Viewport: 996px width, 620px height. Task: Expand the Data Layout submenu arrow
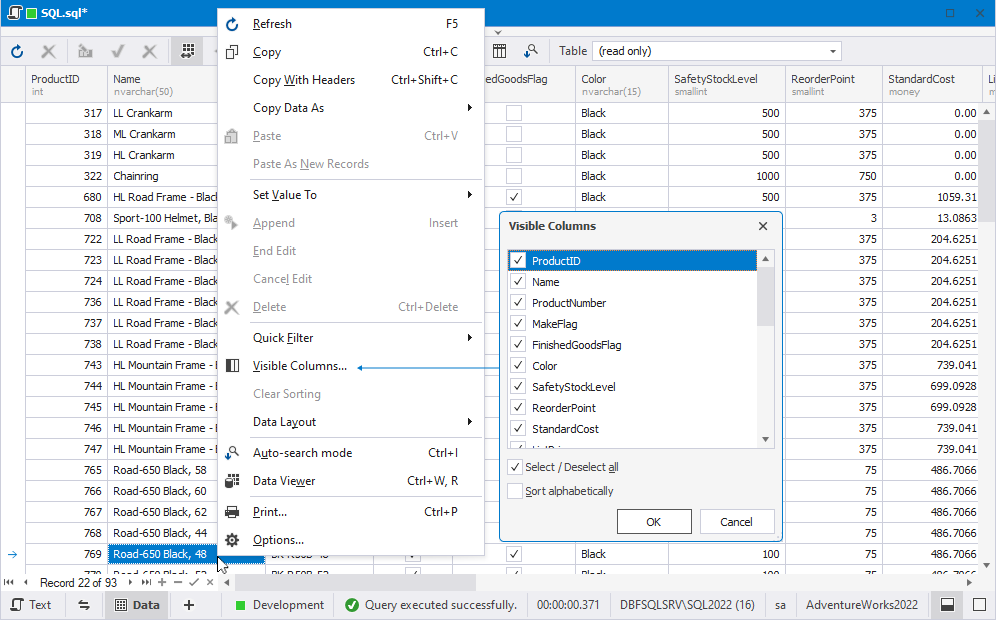[x=469, y=422]
